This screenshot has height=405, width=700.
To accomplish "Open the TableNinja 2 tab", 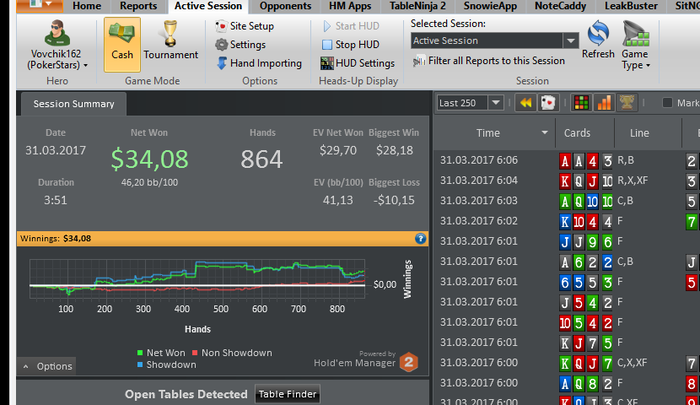I will [x=417, y=6].
